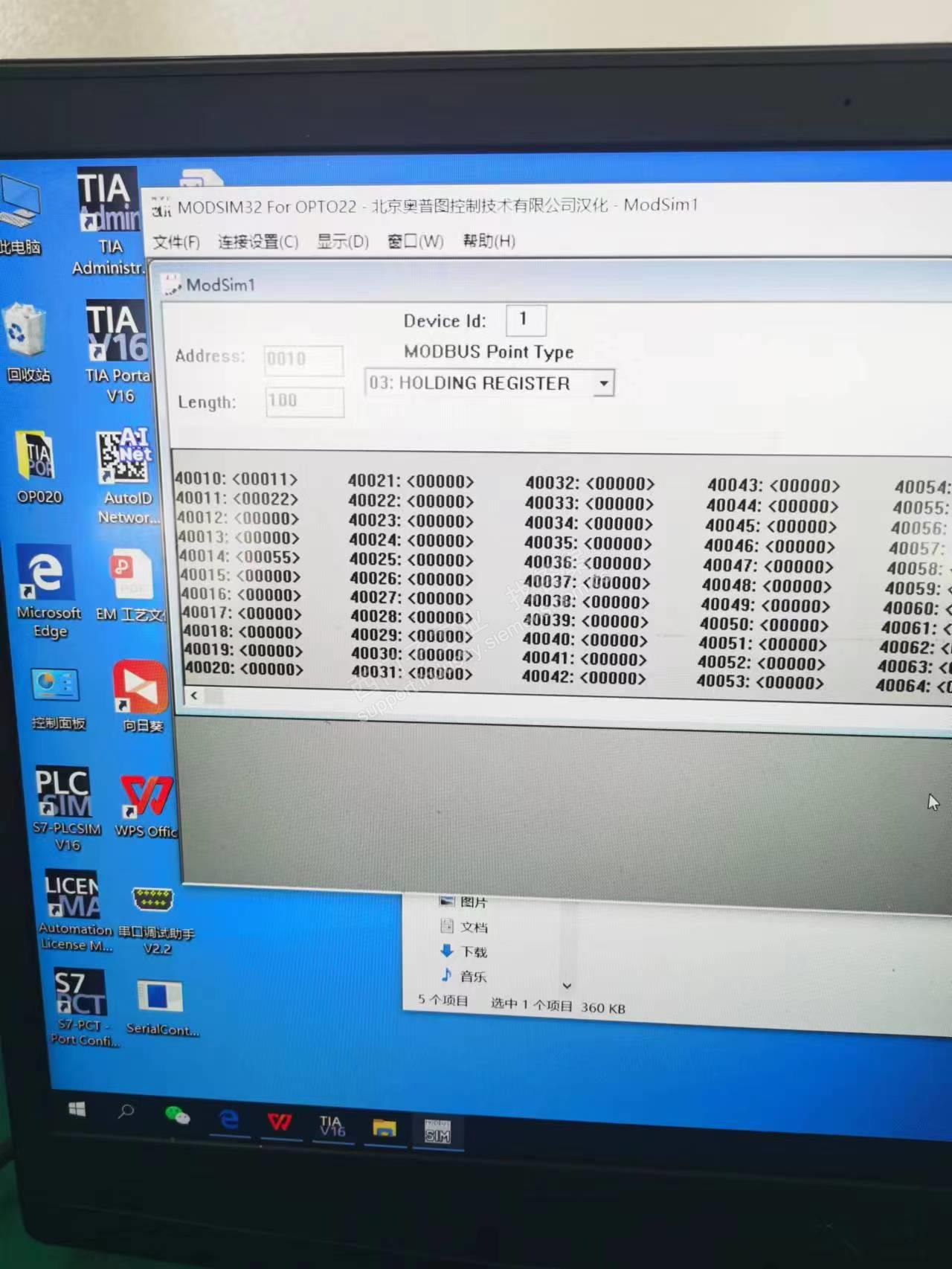Open File Explorer on the taskbar
The width and height of the screenshot is (952, 1269).
tap(385, 1128)
